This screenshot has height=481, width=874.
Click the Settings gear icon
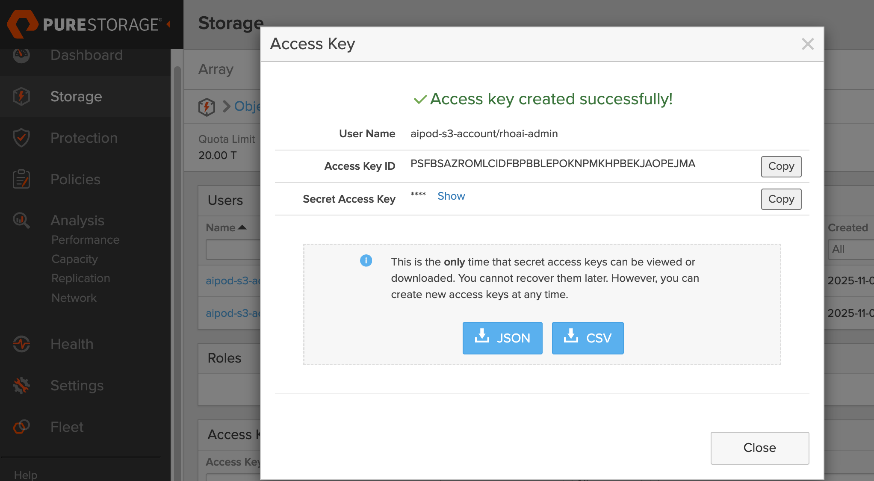click(21, 385)
